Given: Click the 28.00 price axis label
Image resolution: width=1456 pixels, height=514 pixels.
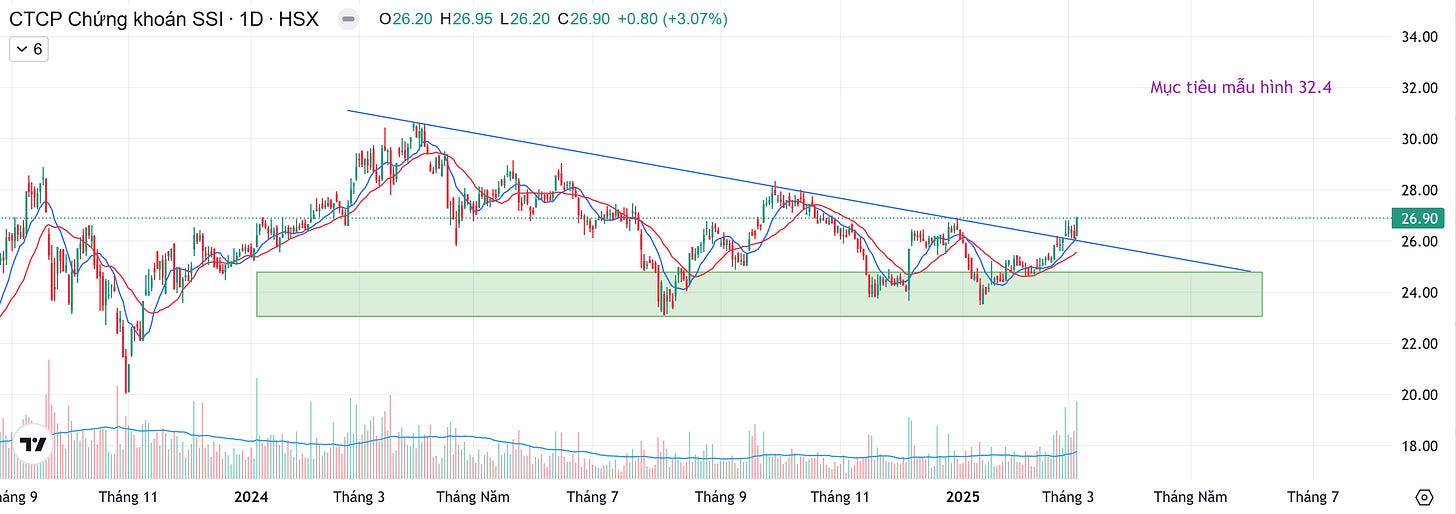Looking at the screenshot, I should pos(1420,190).
